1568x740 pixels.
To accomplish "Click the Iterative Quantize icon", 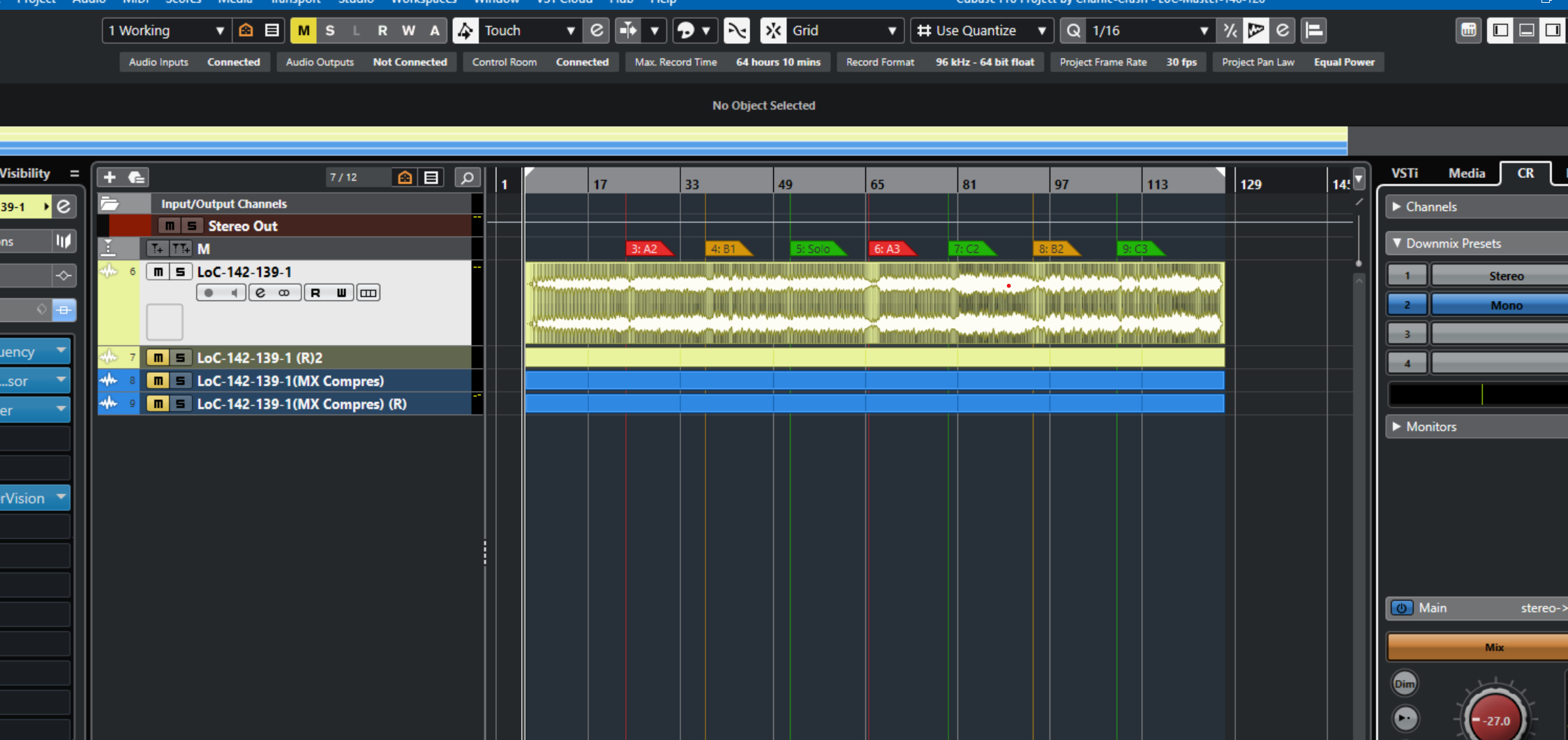I will 1230,30.
